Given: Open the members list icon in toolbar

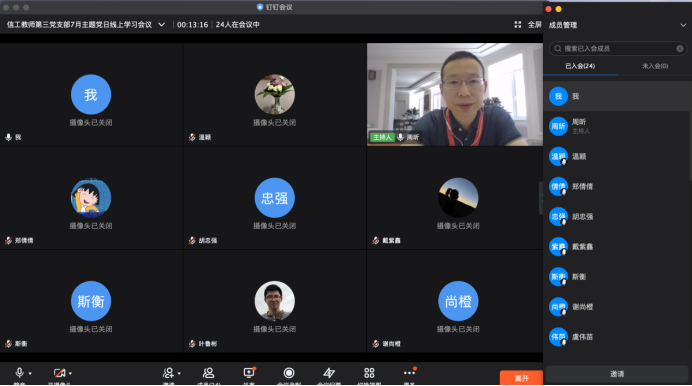Looking at the screenshot, I should 208,373.
